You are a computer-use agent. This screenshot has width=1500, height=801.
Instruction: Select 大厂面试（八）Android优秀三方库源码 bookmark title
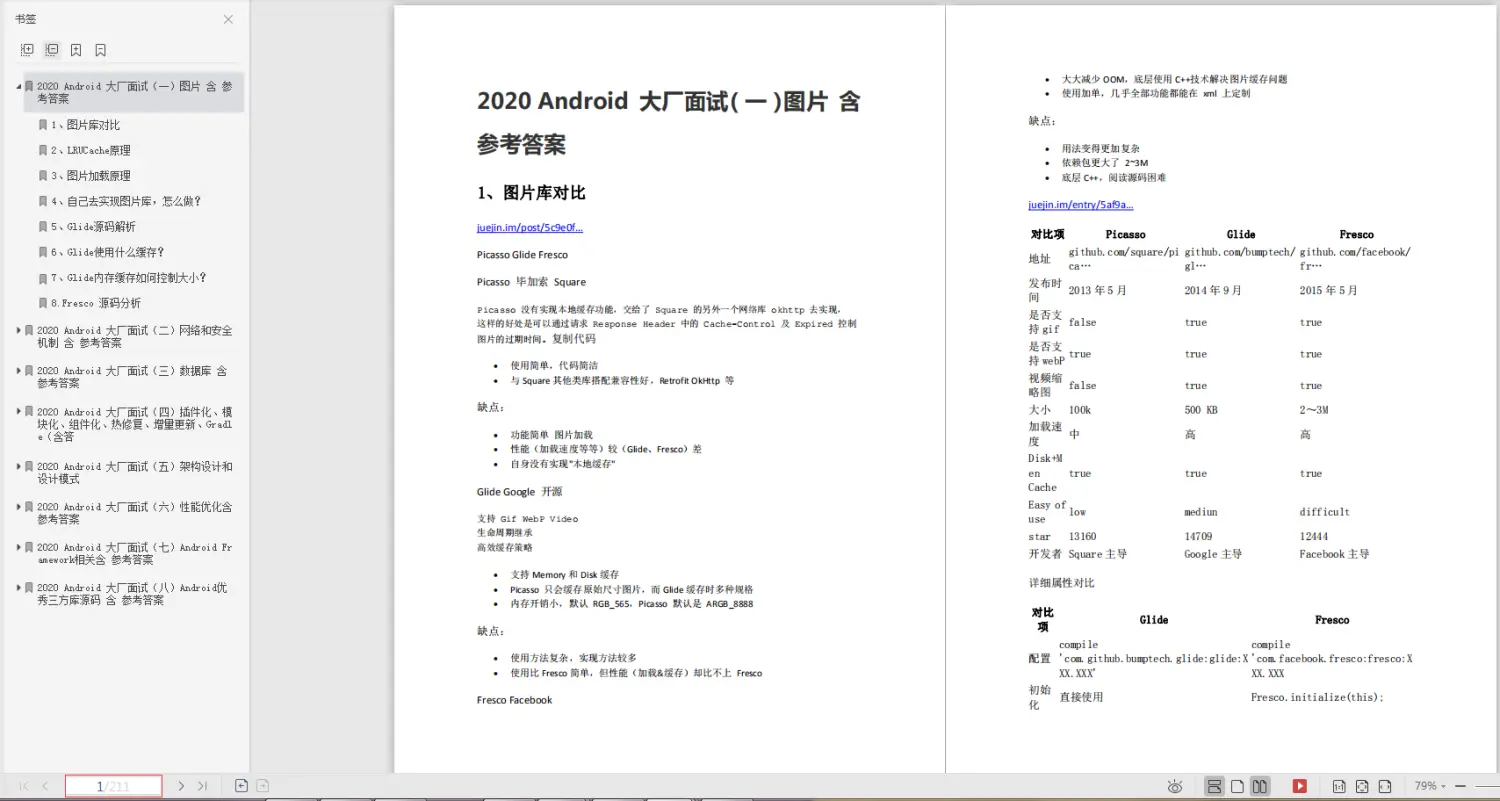click(132, 594)
